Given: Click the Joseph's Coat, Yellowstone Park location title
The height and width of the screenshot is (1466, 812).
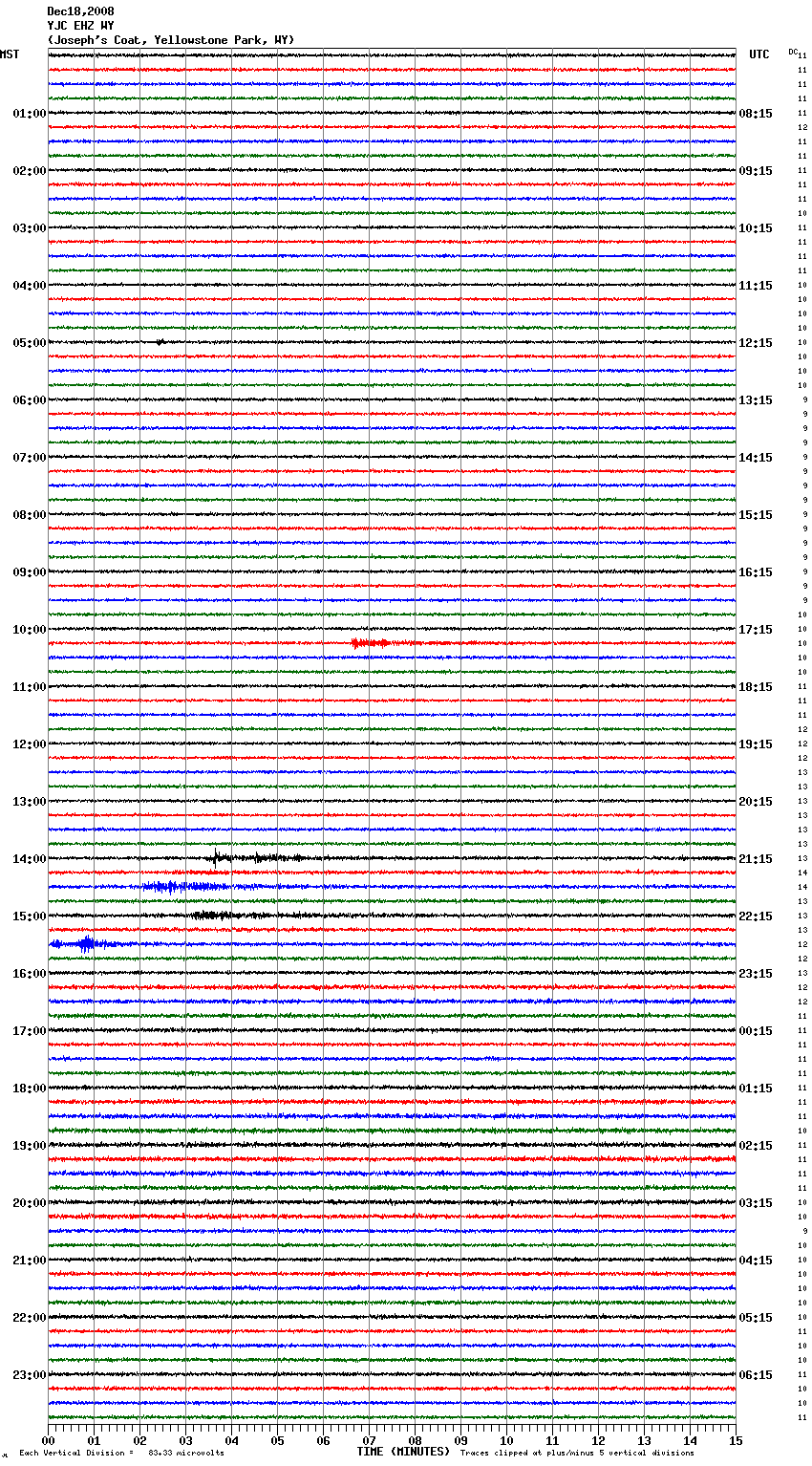Looking at the screenshot, I should point(171,40).
